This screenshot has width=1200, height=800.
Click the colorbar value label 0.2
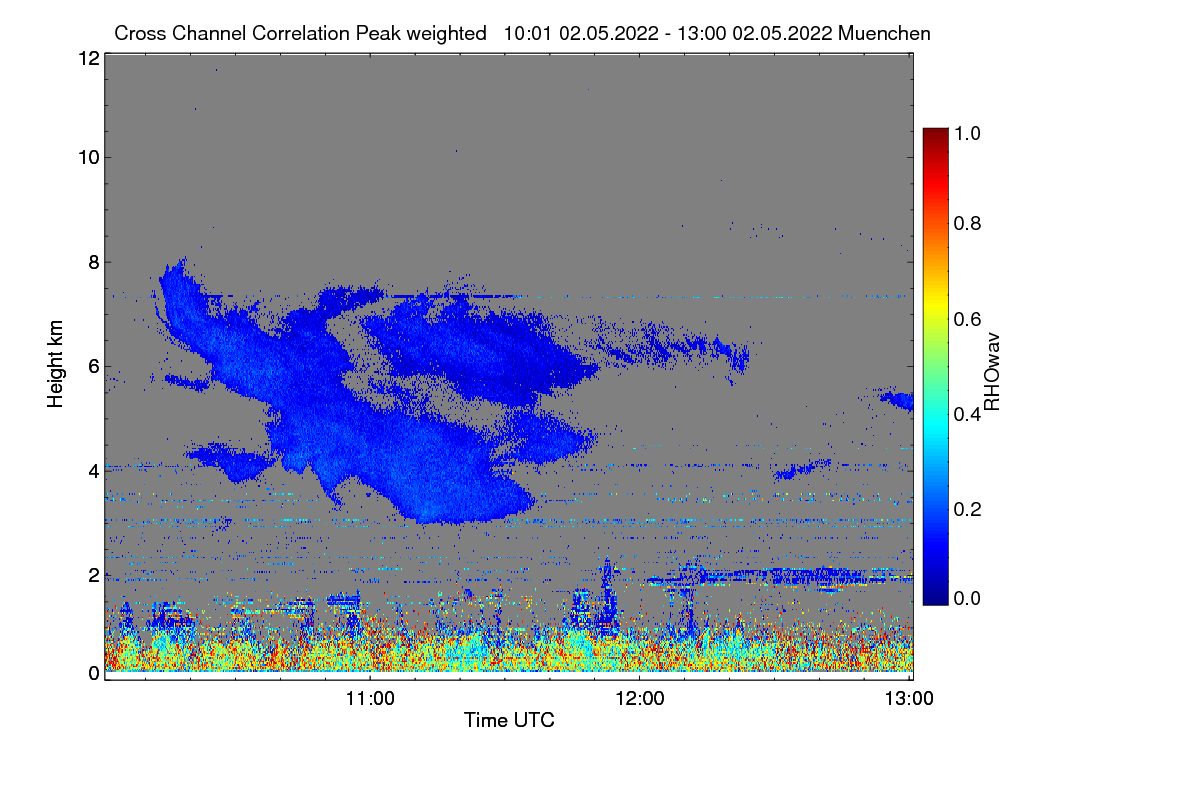[968, 508]
